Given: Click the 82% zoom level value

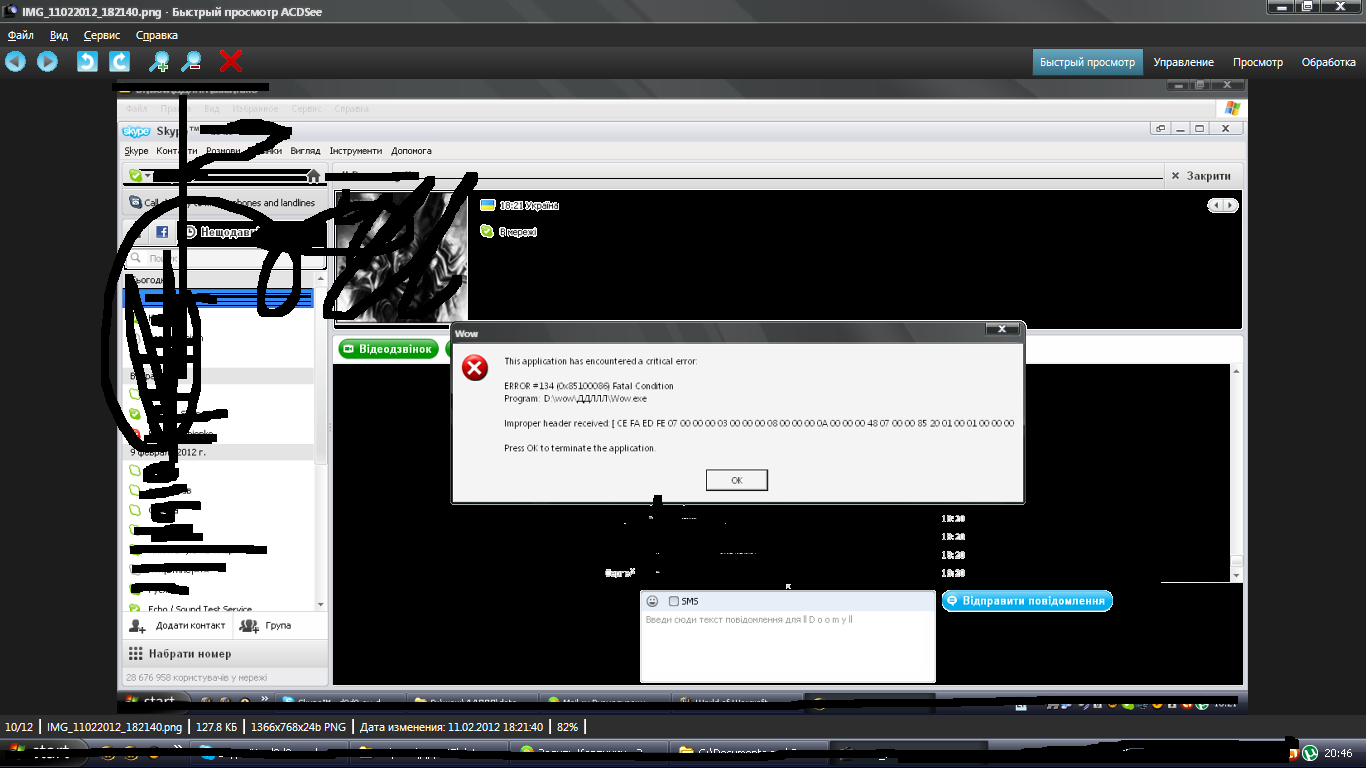Looking at the screenshot, I should [567, 727].
